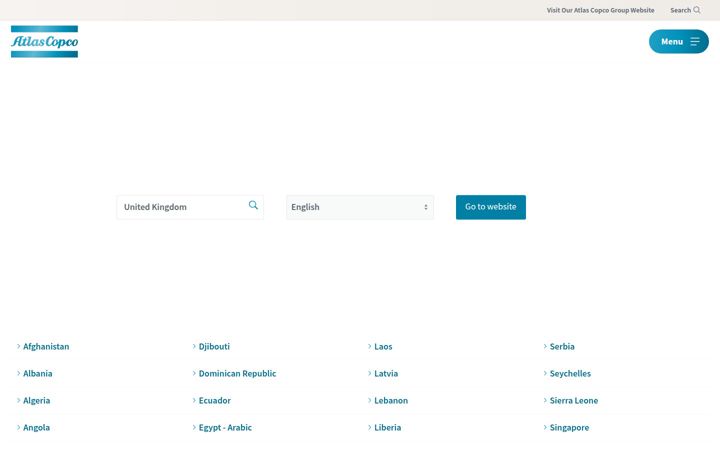Select Lebanon from the country list
Viewport: 720px width, 450px height.
pos(391,400)
